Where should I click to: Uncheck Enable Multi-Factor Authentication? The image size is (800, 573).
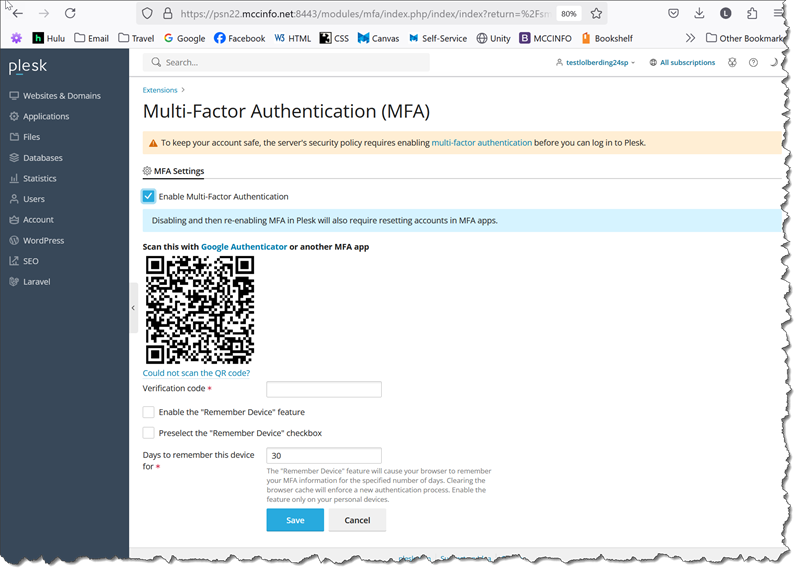click(148, 196)
